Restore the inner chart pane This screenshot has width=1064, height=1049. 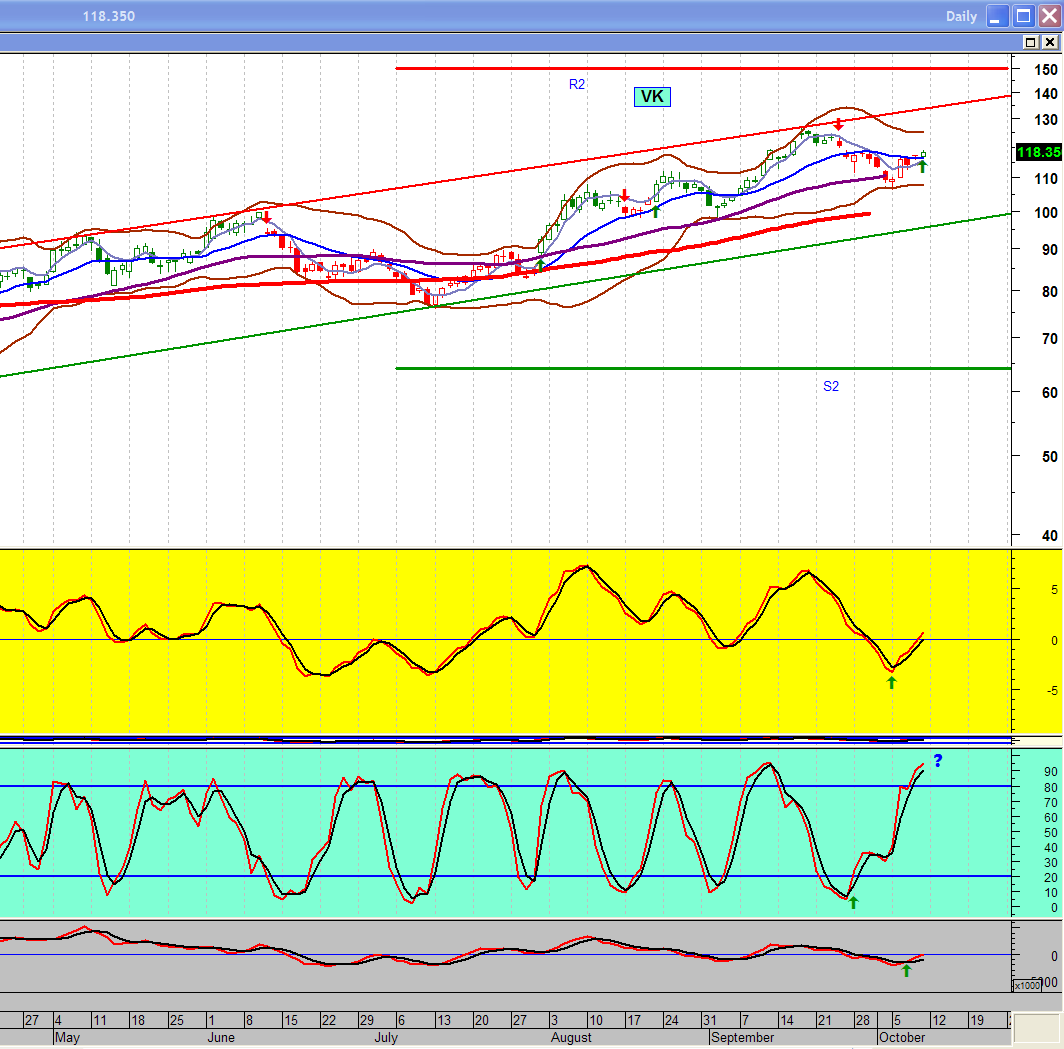point(1030,42)
